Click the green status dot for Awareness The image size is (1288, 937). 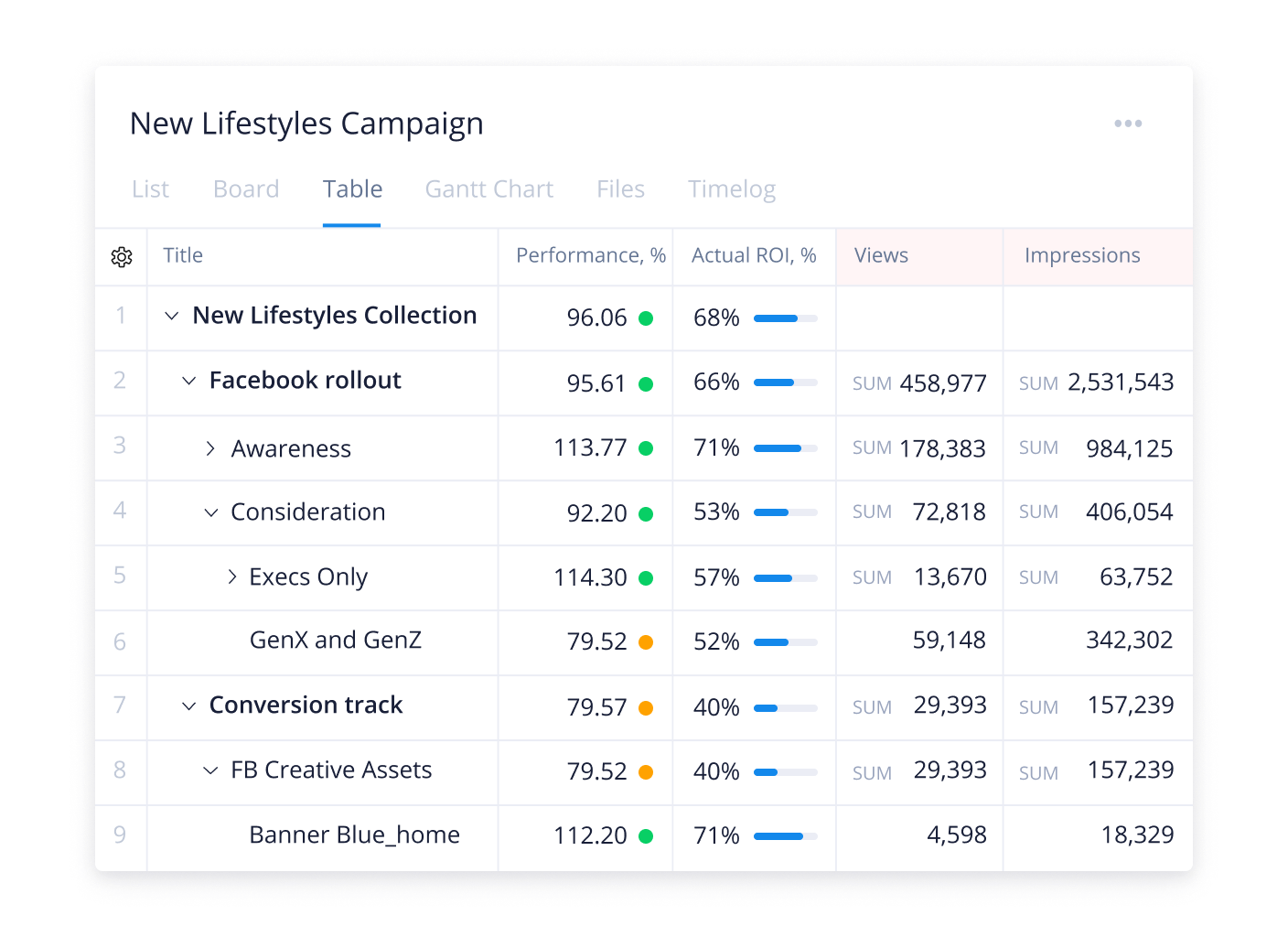pyautogui.click(x=648, y=448)
